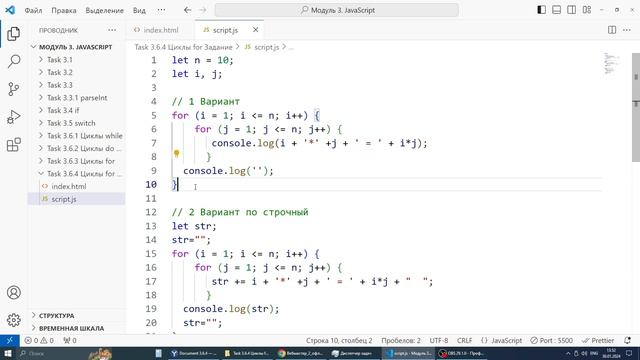
Task: Expand the СТРУКТУРА section
Action: (x=76, y=316)
